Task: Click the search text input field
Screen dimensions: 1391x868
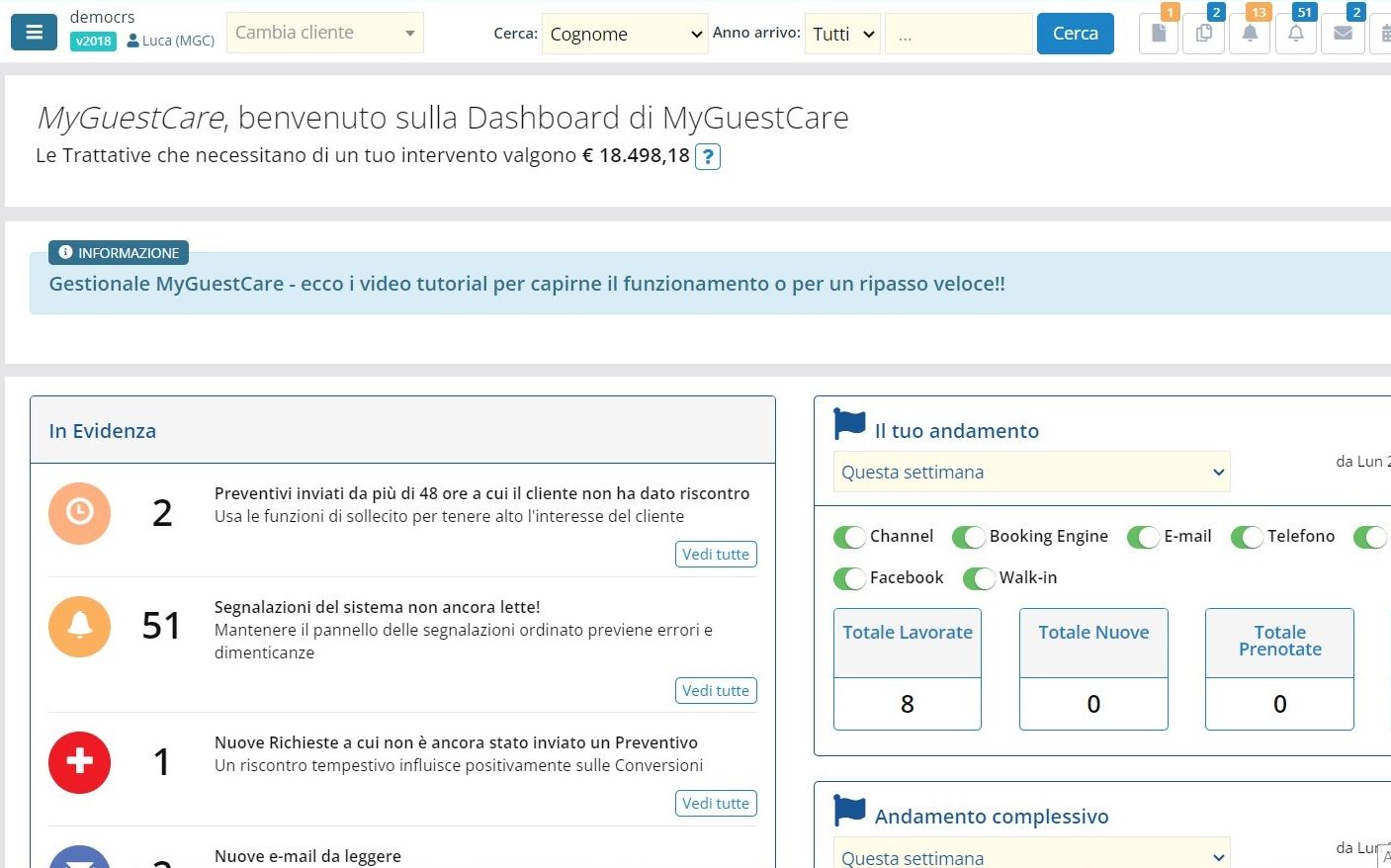Action: [x=959, y=34]
